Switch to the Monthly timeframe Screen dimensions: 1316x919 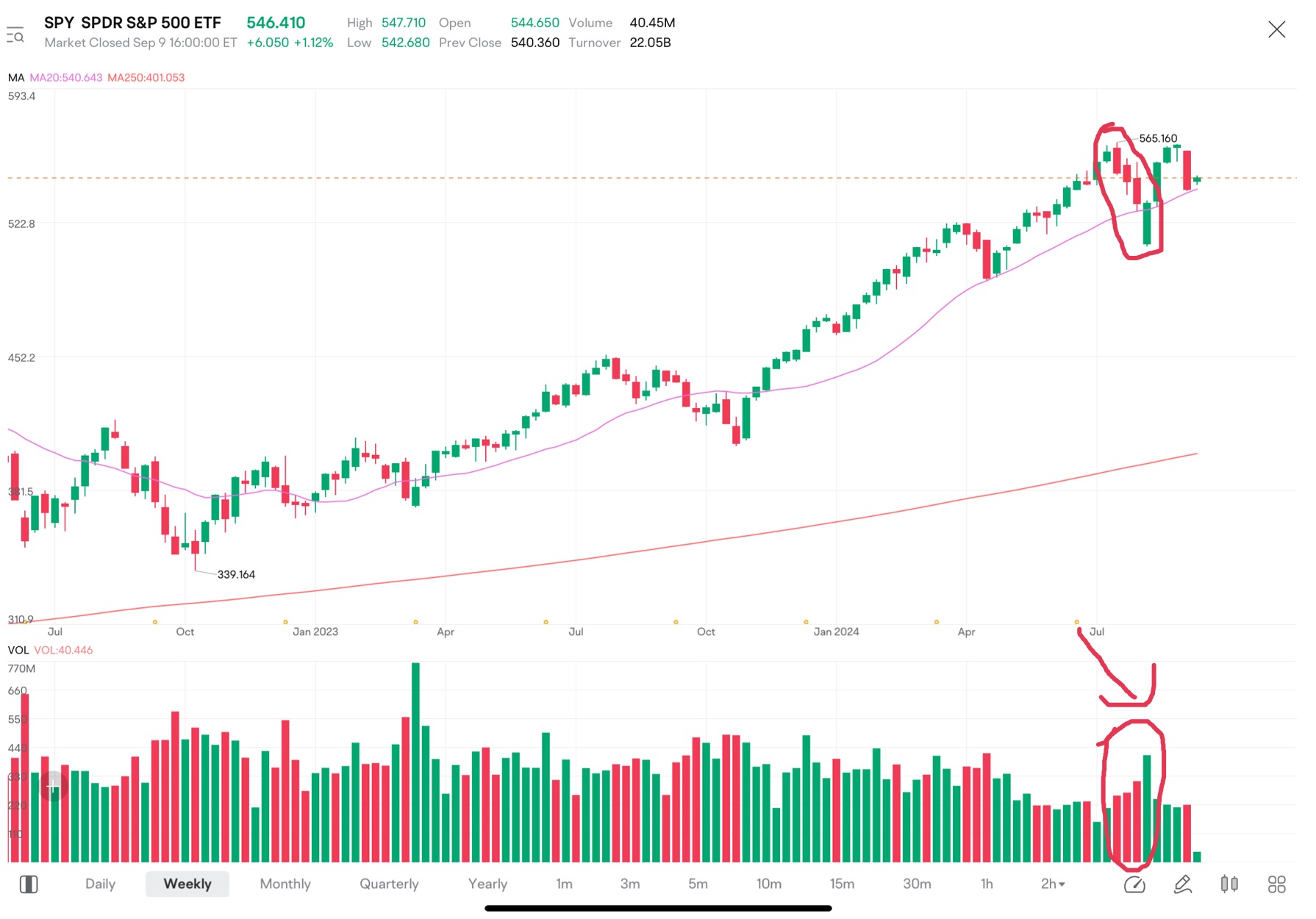(285, 884)
